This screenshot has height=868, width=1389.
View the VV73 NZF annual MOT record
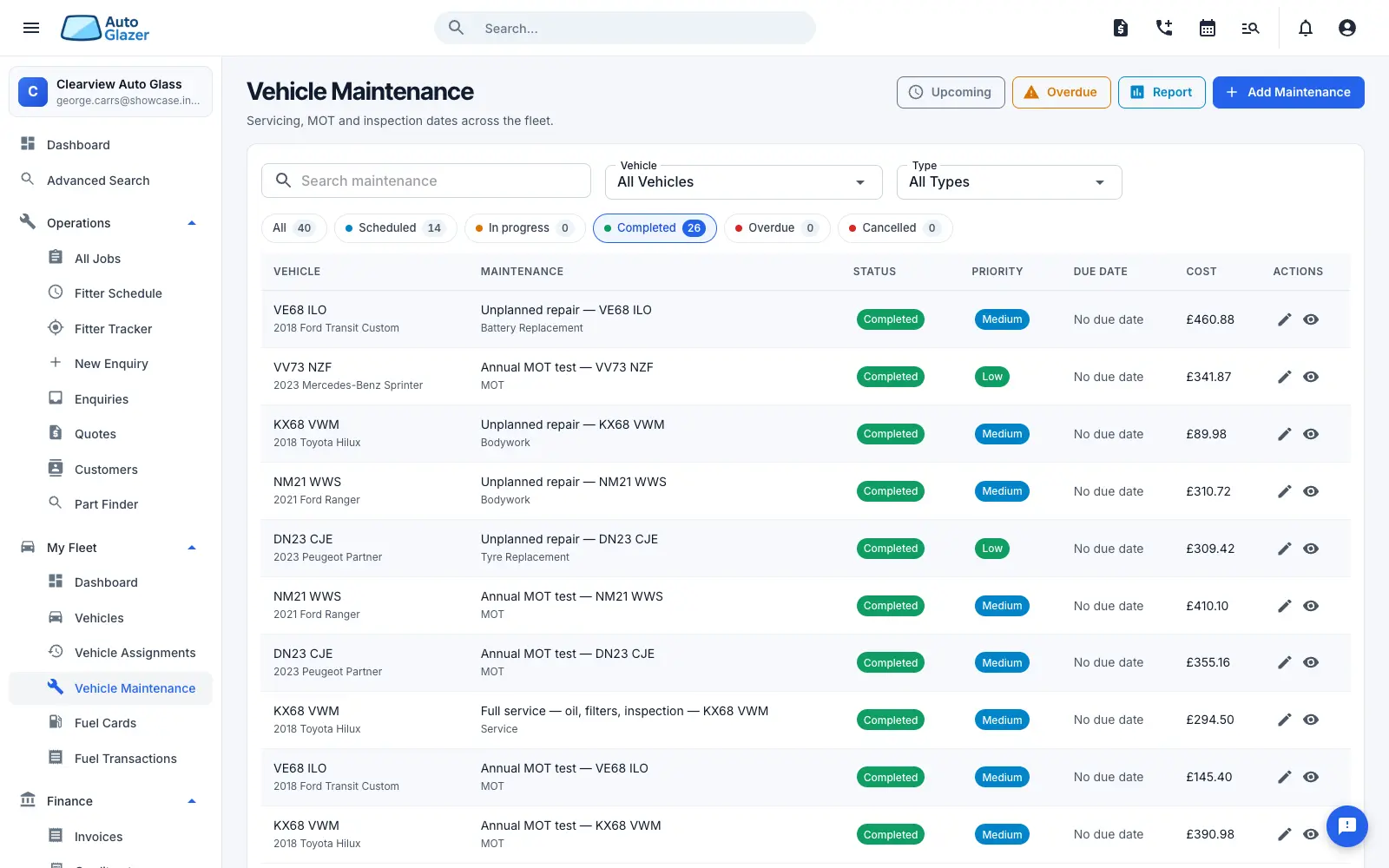1311,377
